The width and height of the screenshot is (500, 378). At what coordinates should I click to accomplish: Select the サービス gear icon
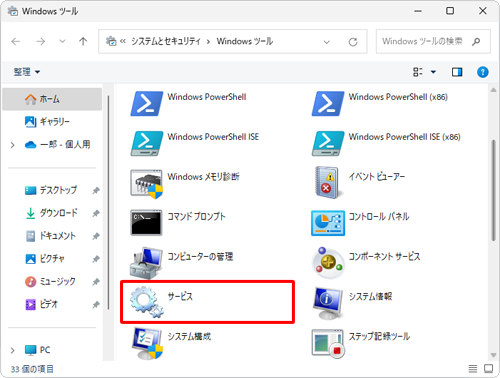tap(147, 302)
